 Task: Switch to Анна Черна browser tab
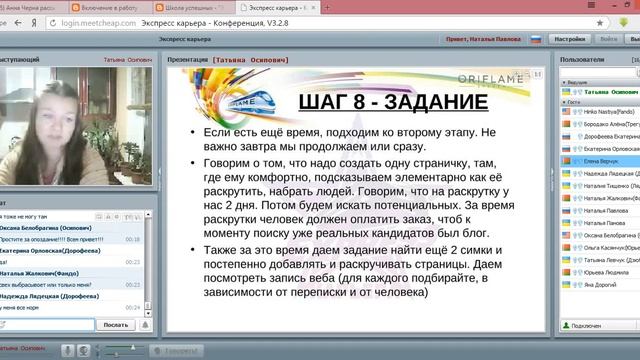(33, 7)
